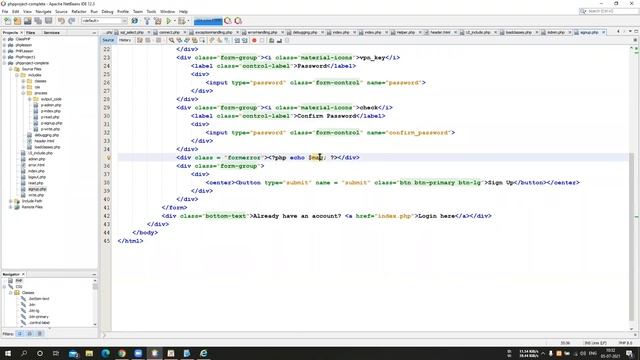Switch to the Services tab
Screen dimensions: 640x360
[x=51, y=32]
